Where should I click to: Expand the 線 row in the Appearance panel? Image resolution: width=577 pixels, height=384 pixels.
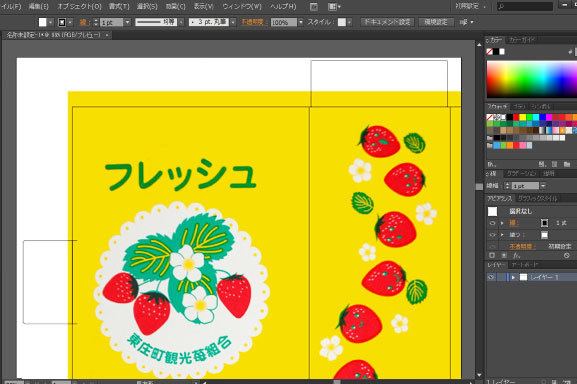click(x=502, y=223)
